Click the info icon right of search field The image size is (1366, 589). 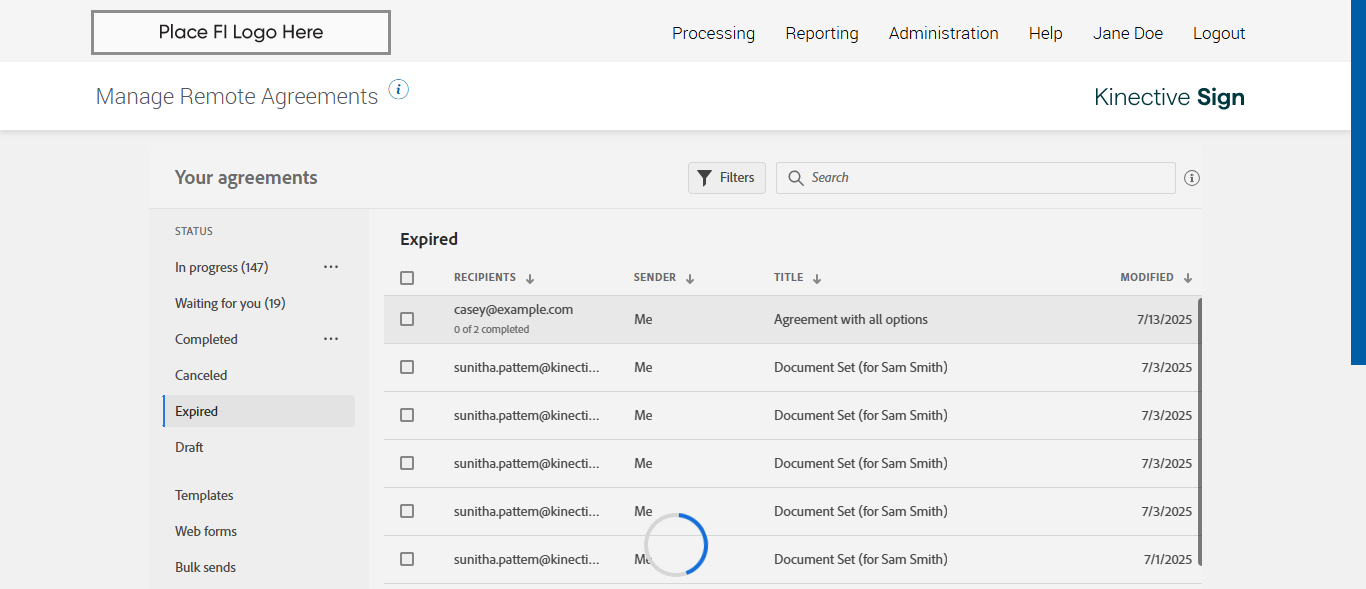tap(1191, 178)
